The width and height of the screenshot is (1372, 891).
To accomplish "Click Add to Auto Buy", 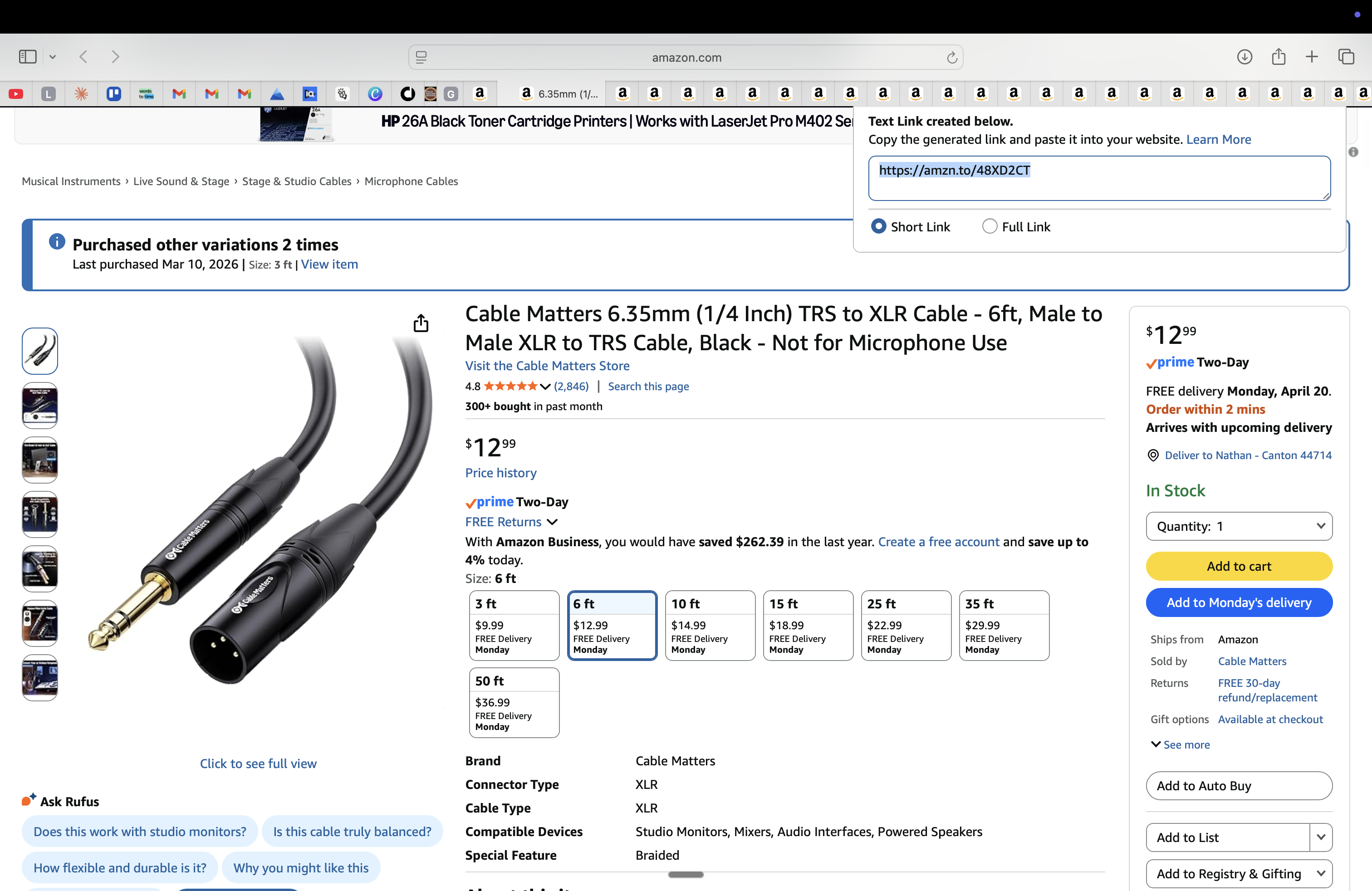I will (1239, 786).
